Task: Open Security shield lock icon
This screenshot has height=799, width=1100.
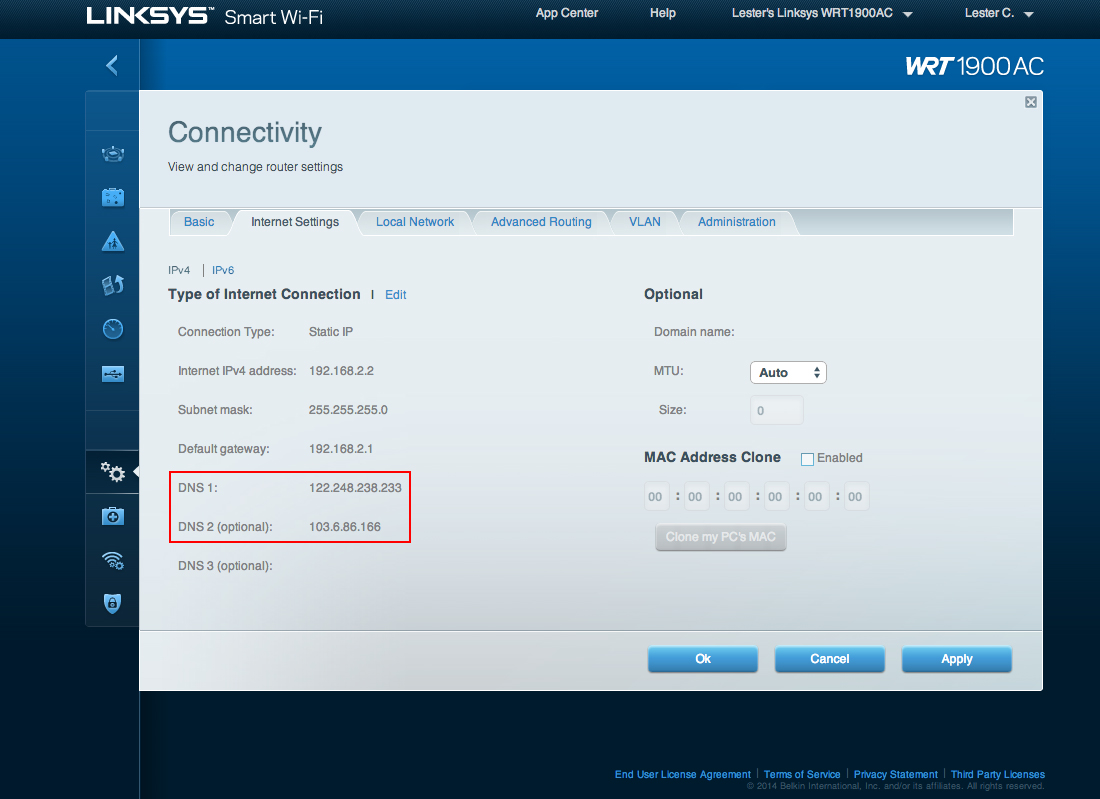Action: (113, 603)
